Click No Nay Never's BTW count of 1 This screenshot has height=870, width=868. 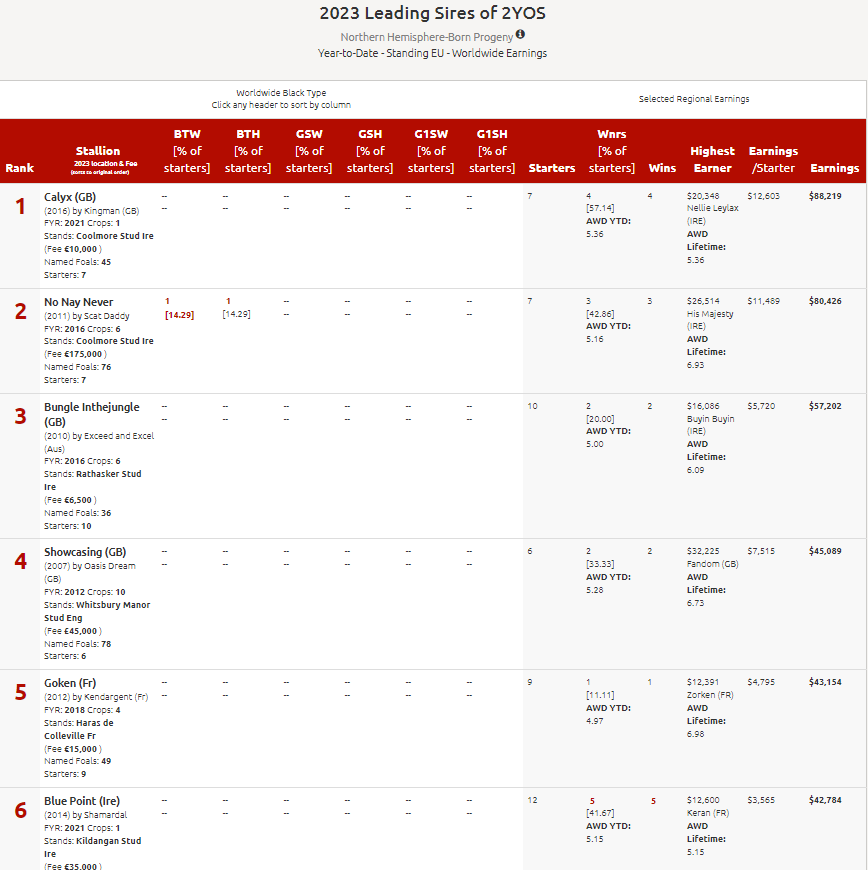click(x=167, y=301)
